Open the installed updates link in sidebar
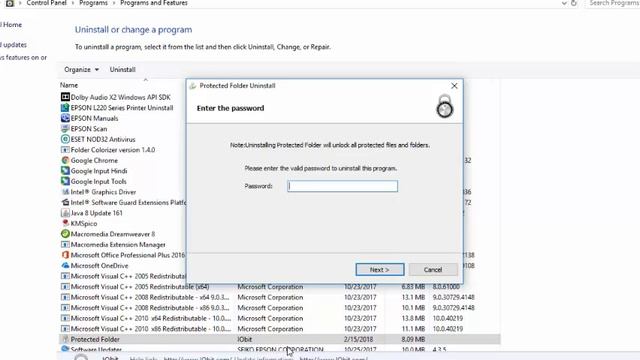Screen dimensions: 640x360 tap(13, 44)
